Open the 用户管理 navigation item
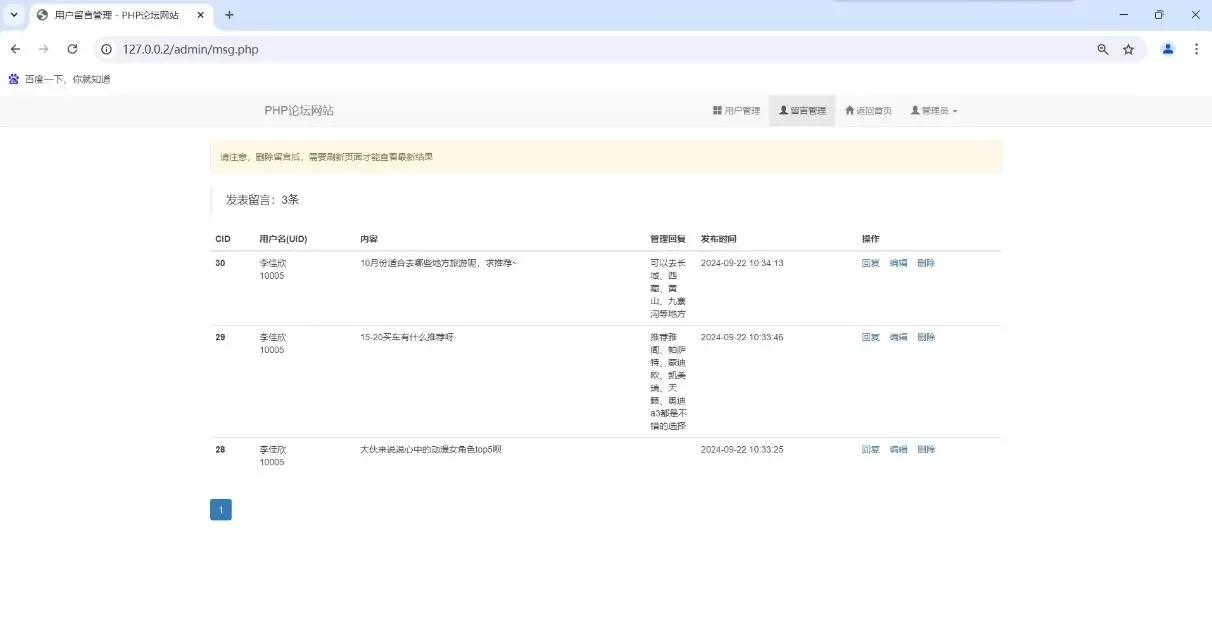 (737, 111)
